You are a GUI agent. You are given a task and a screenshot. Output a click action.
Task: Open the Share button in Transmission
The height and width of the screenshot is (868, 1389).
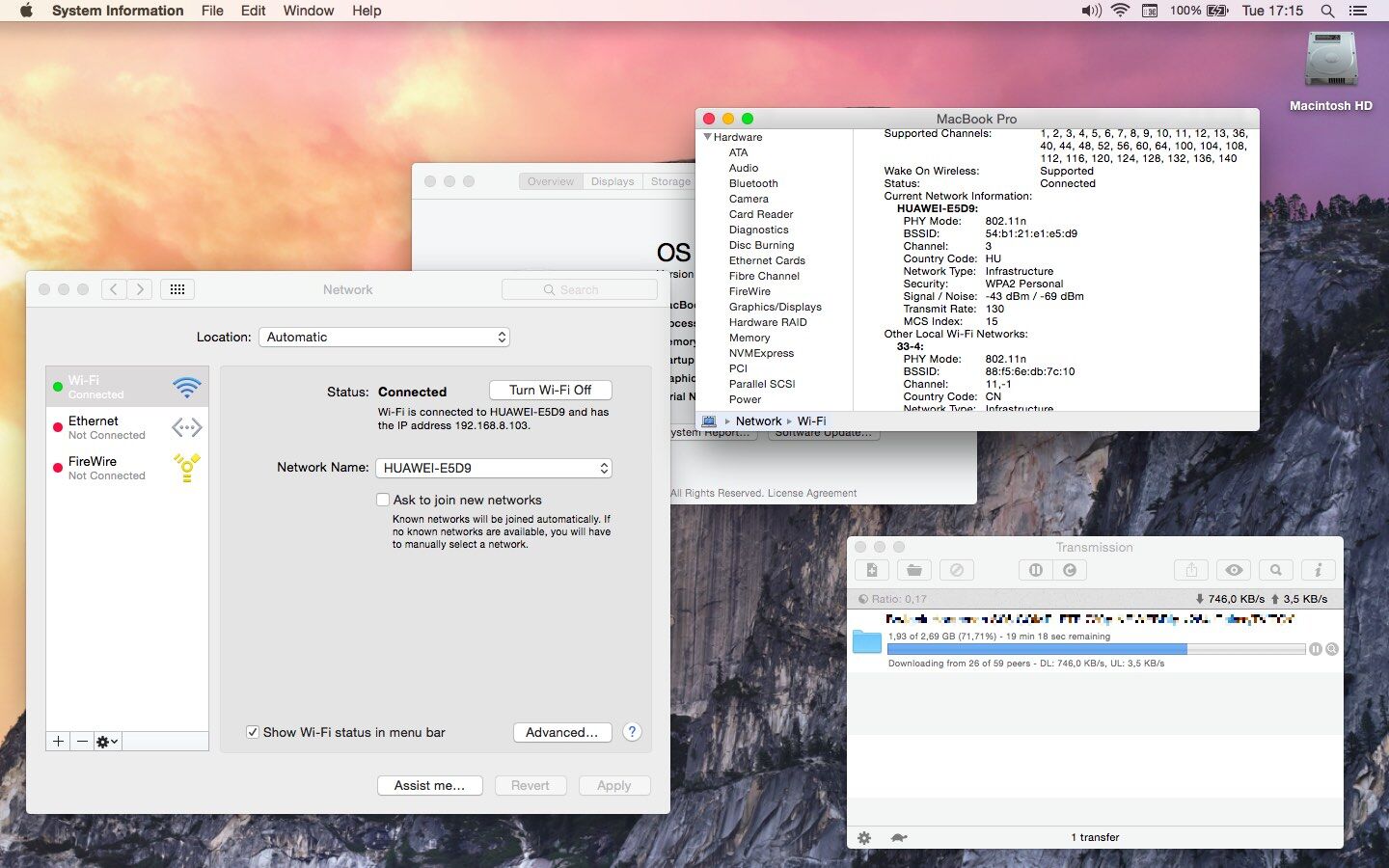point(1191,570)
